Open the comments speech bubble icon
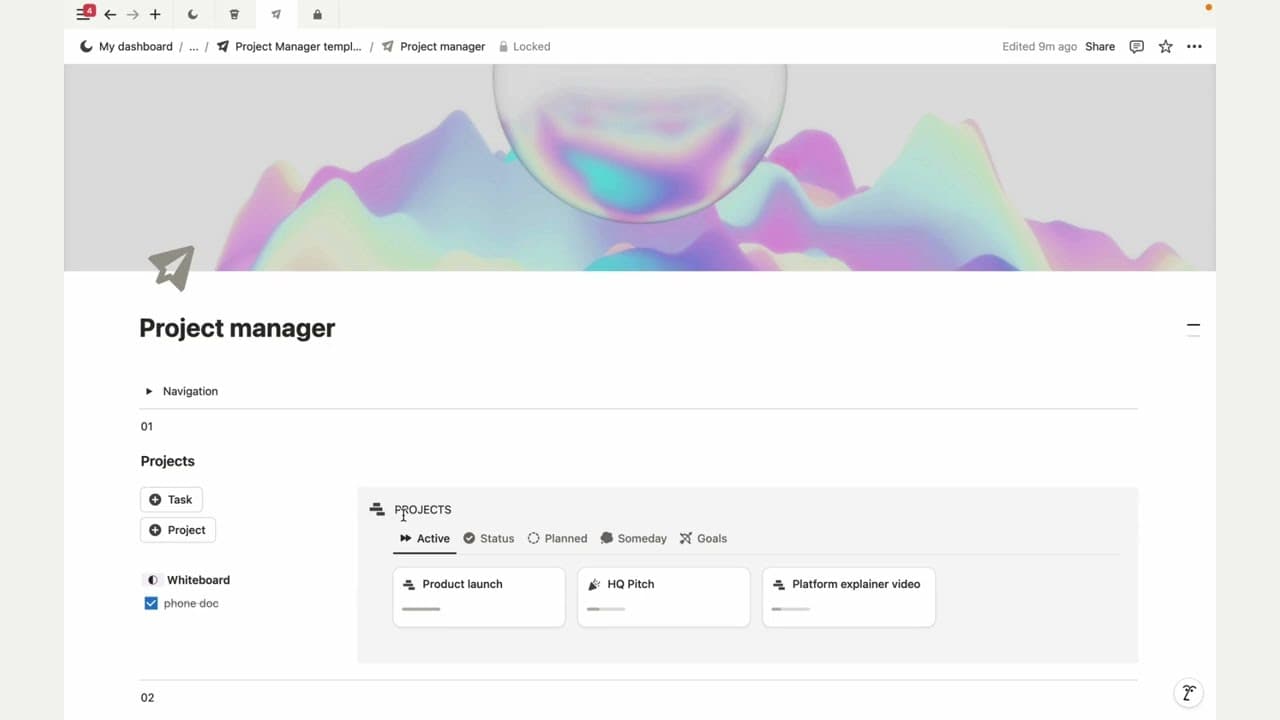The image size is (1280, 720). (1136, 47)
